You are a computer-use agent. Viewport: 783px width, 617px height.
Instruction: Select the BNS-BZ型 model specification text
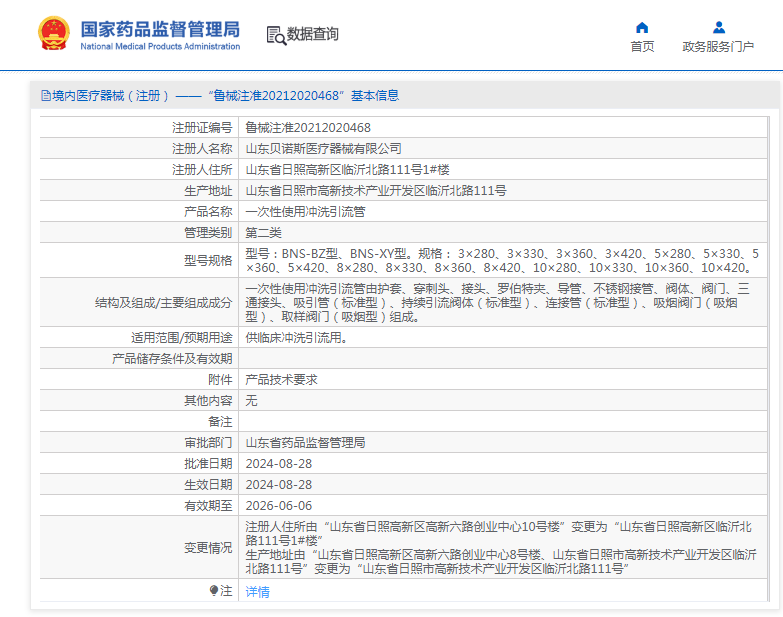pyautogui.click(x=502, y=261)
